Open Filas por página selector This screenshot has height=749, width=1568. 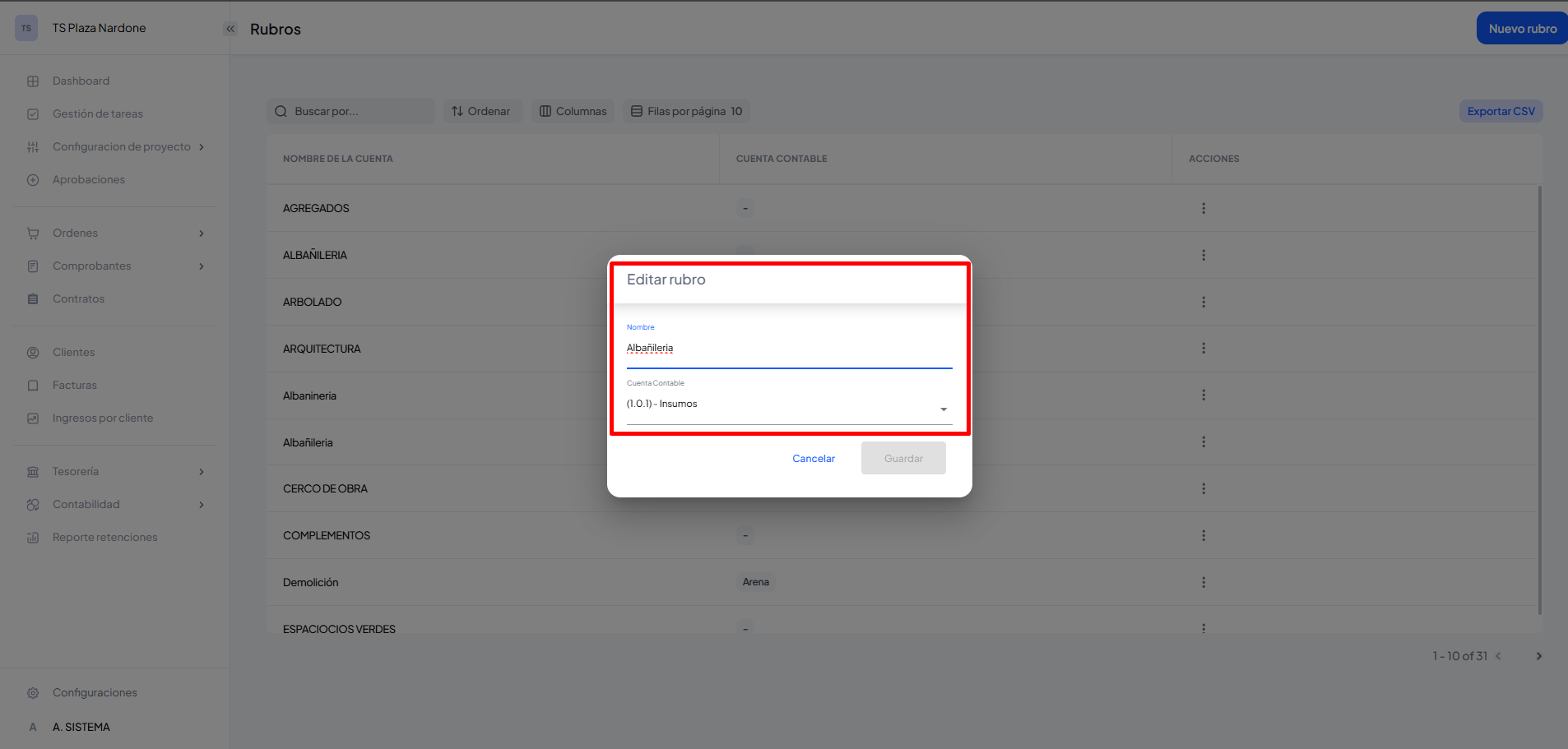pos(686,112)
